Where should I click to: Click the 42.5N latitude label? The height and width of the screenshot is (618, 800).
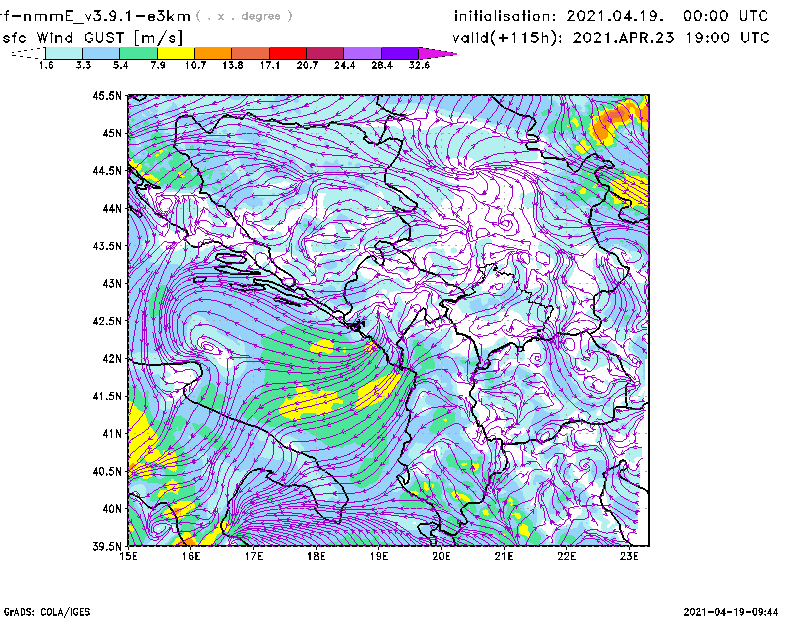(x=107, y=321)
